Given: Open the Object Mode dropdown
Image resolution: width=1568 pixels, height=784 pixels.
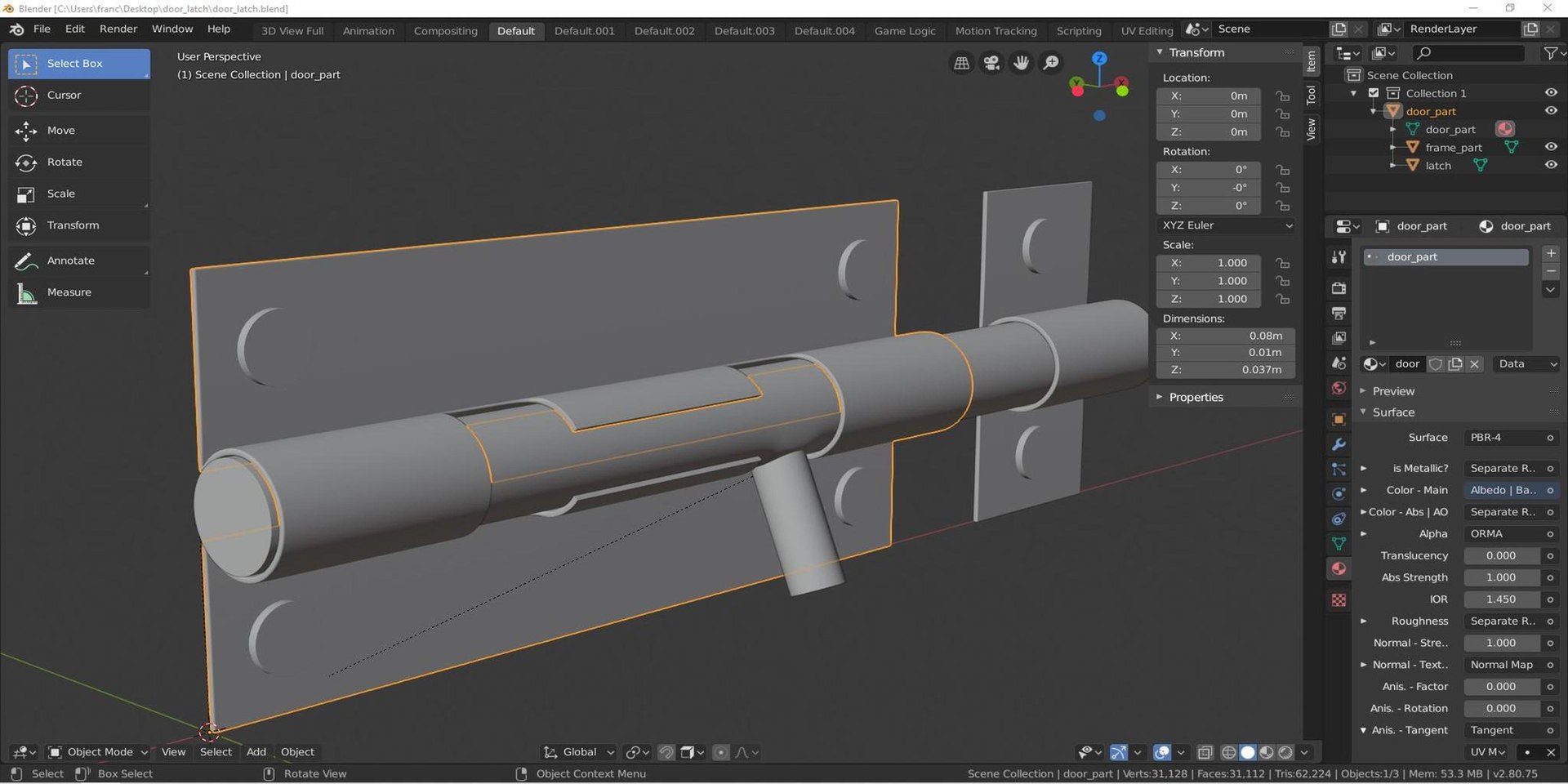Looking at the screenshot, I should [x=98, y=752].
